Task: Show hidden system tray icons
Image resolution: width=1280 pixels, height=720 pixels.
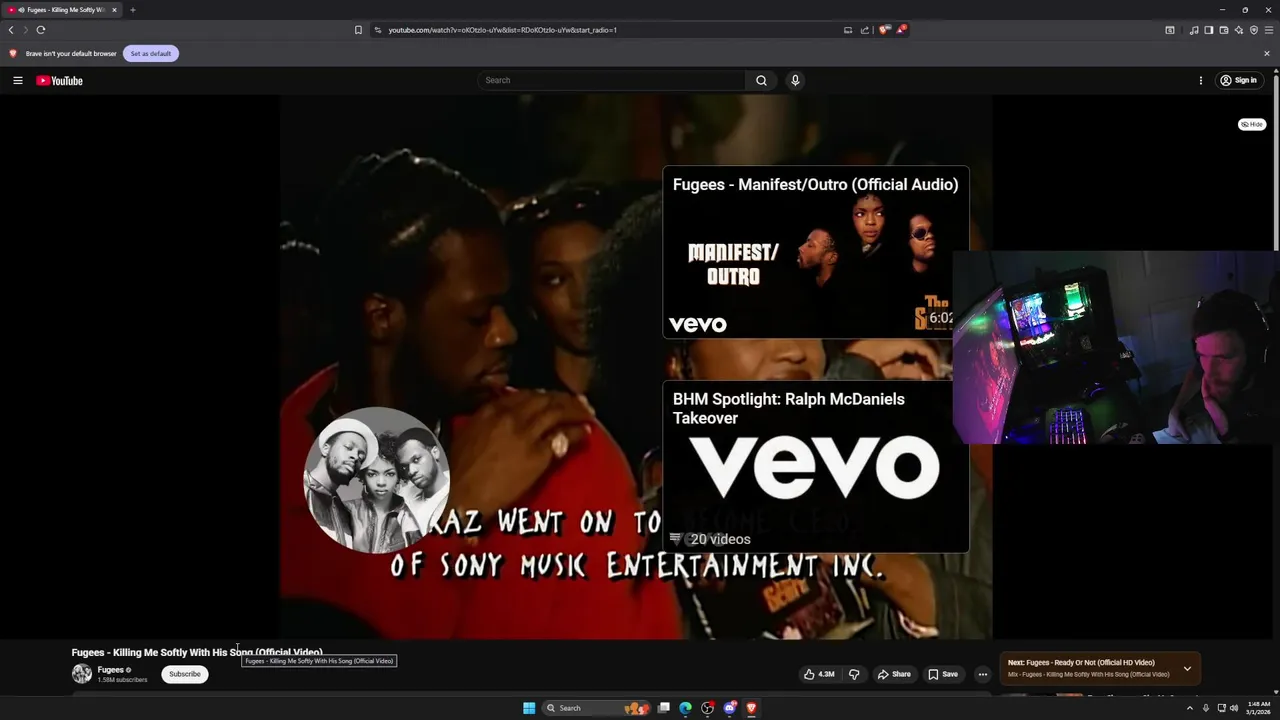Action: (x=1190, y=708)
